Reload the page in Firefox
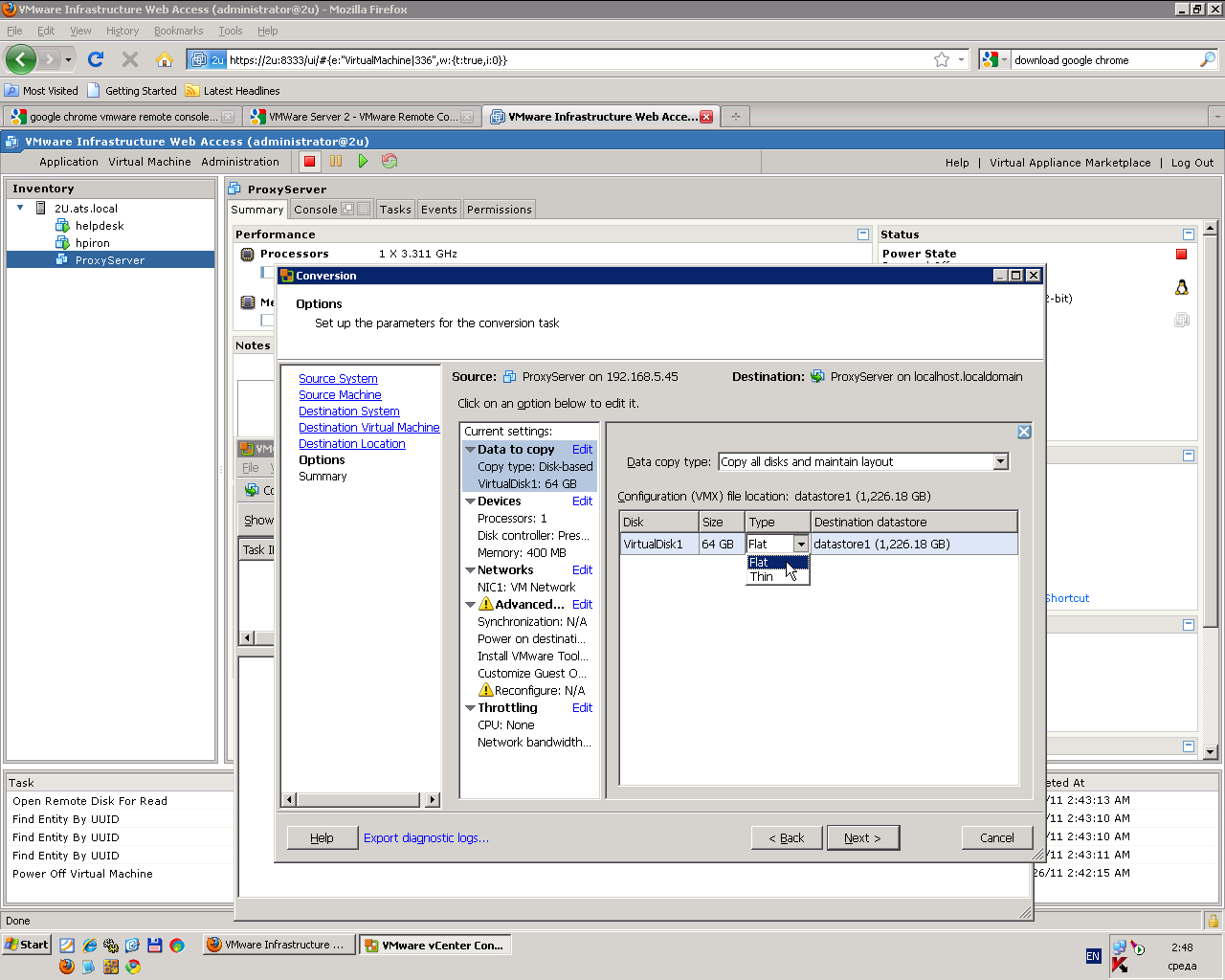This screenshot has width=1225, height=980. tap(96, 59)
